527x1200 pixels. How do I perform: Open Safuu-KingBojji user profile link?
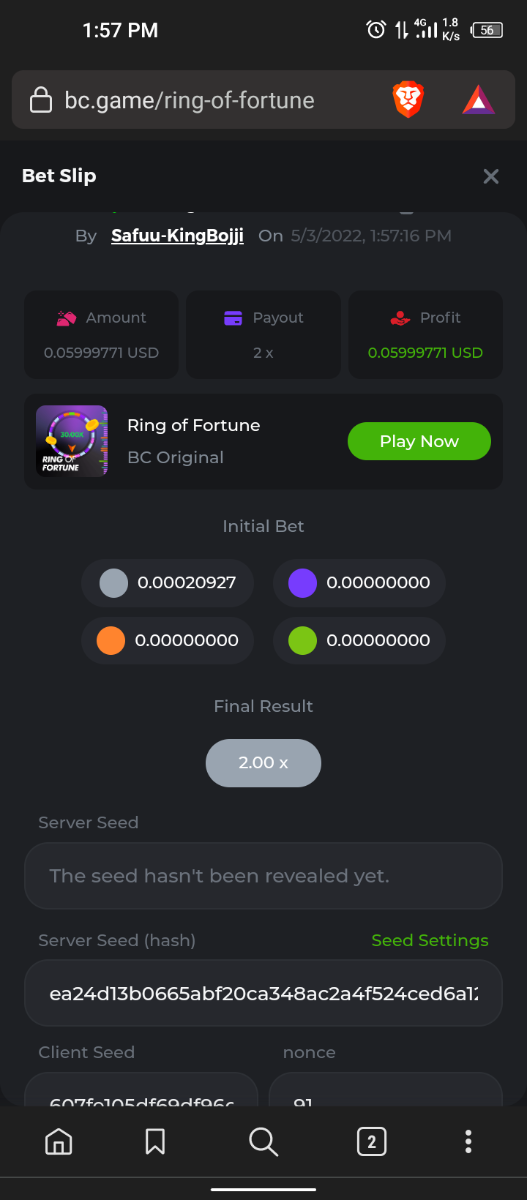(177, 236)
